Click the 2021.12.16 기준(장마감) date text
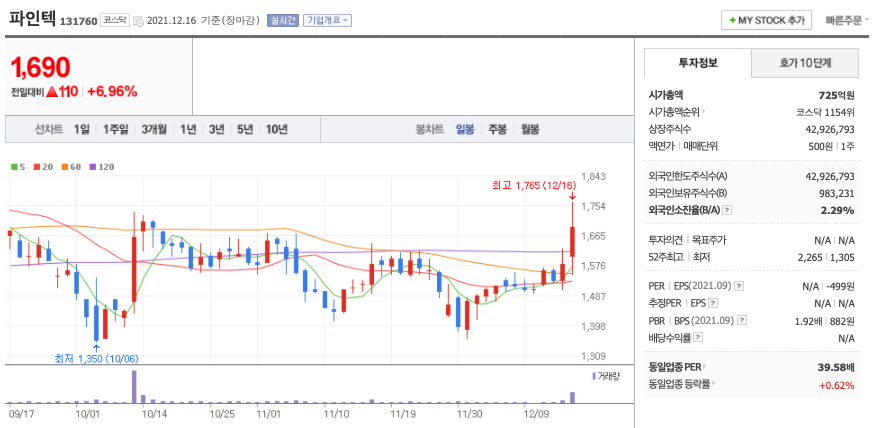874x428 pixels. click(203, 21)
